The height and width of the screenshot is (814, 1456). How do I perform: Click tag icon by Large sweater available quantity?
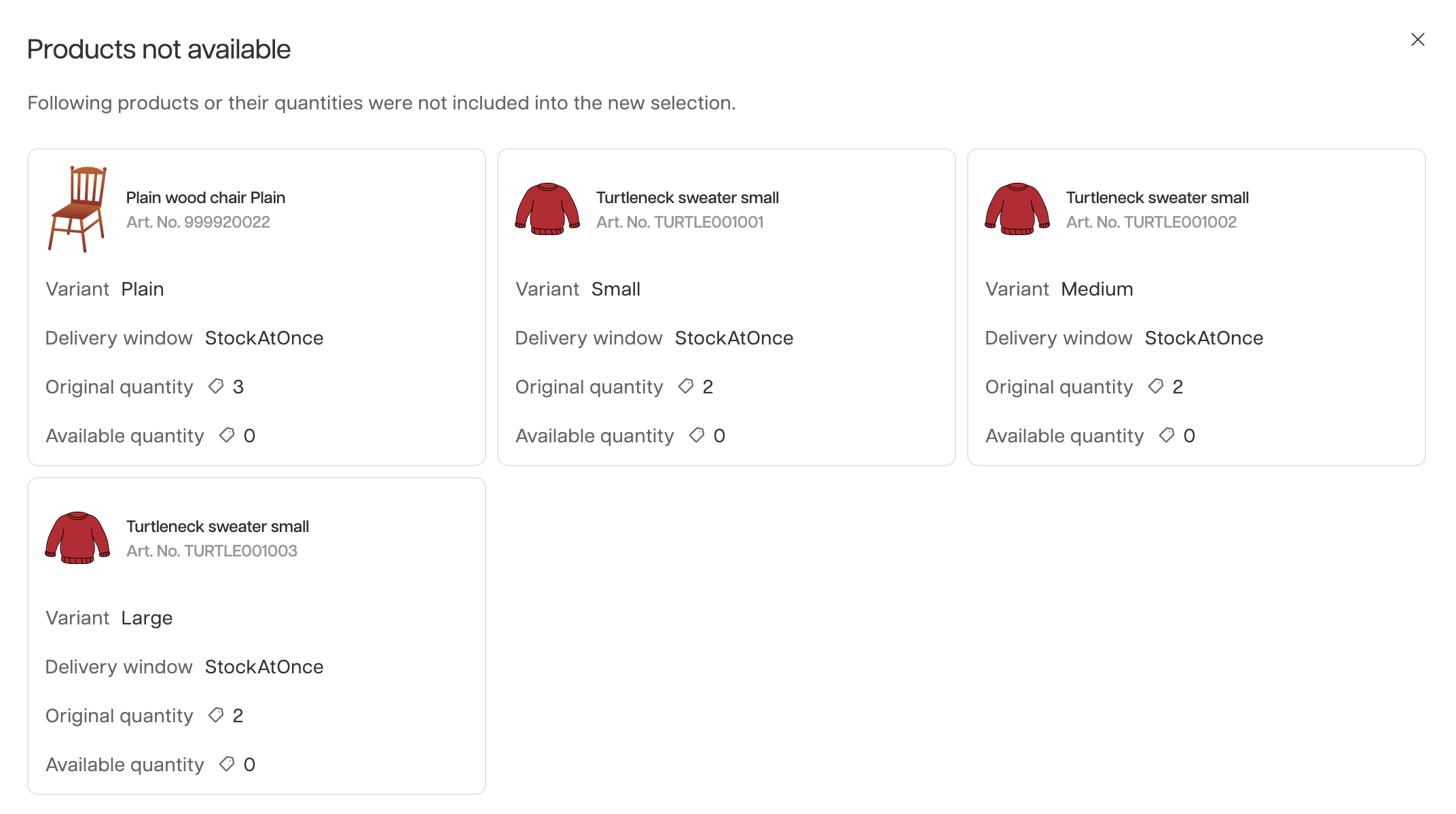(x=227, y=764)
